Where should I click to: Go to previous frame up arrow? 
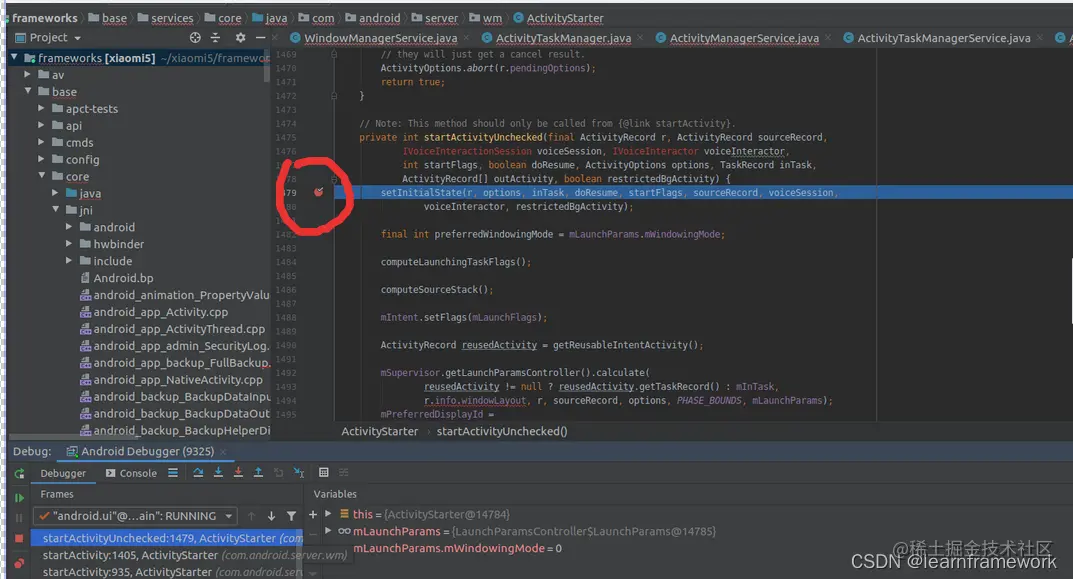click(x=251, y=516)
